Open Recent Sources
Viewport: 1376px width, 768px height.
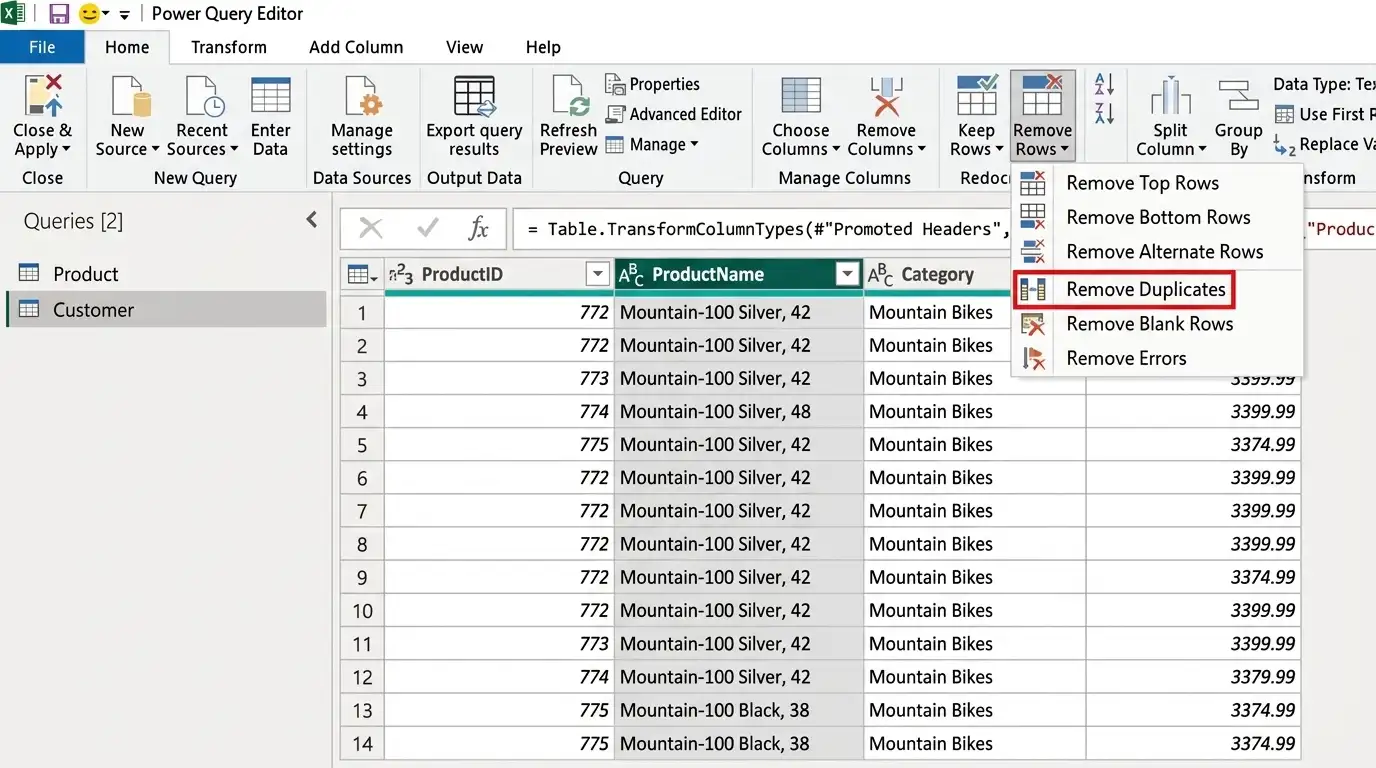click(x=202, y=117)
